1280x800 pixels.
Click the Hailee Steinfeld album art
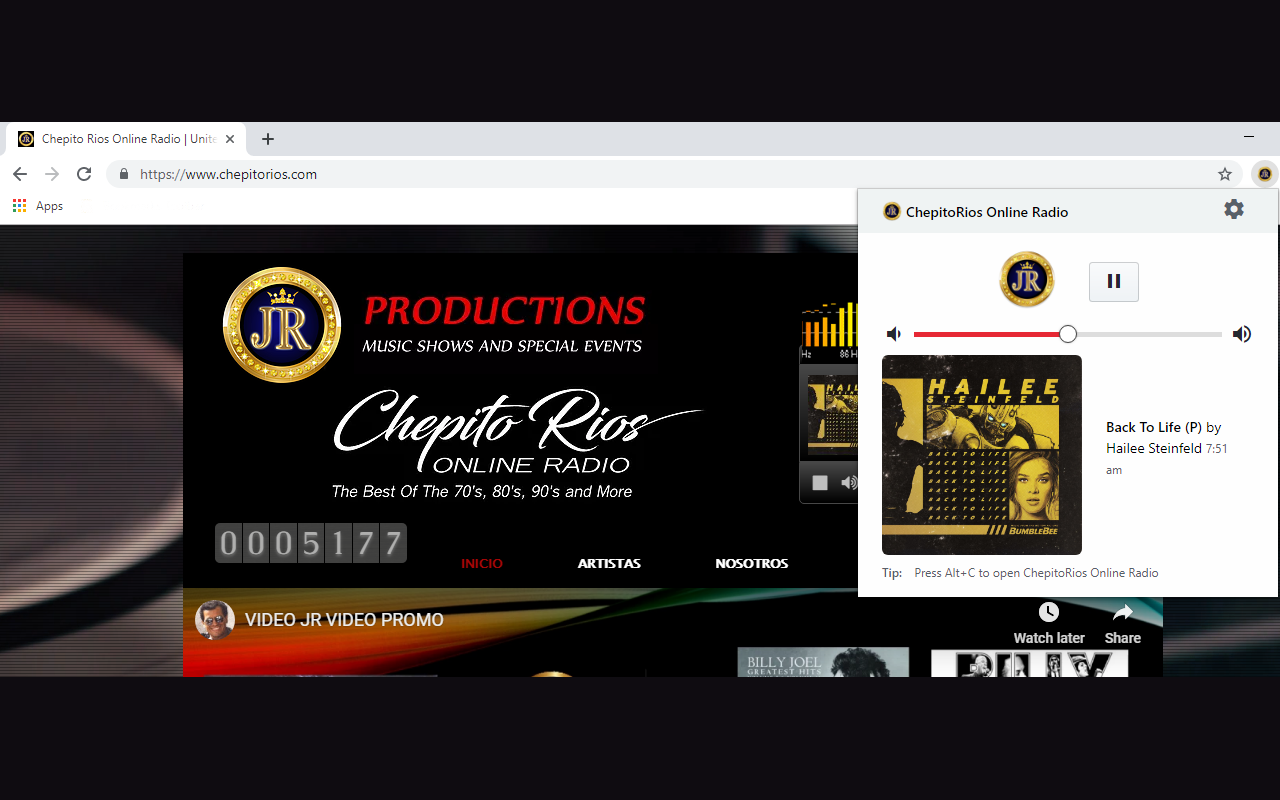point(981,454)
